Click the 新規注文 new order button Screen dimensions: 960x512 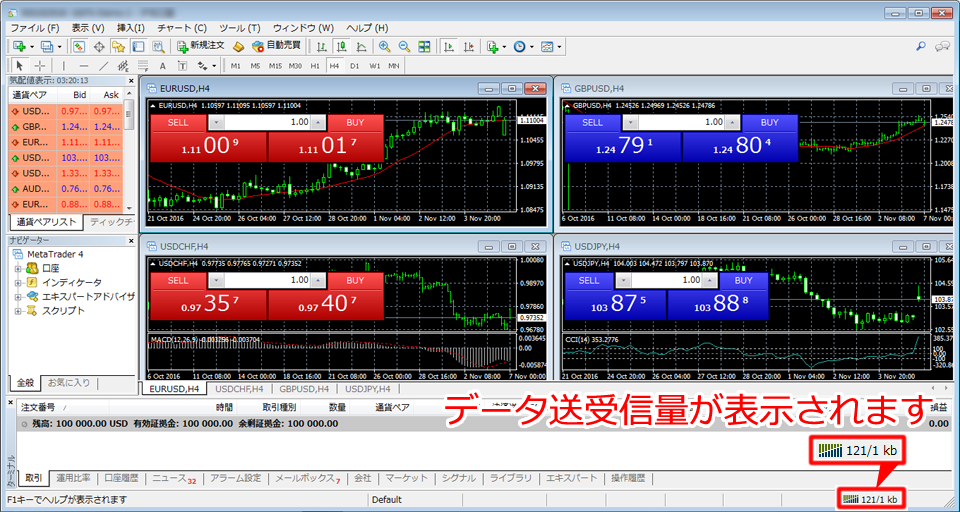[x=201, y=46]
